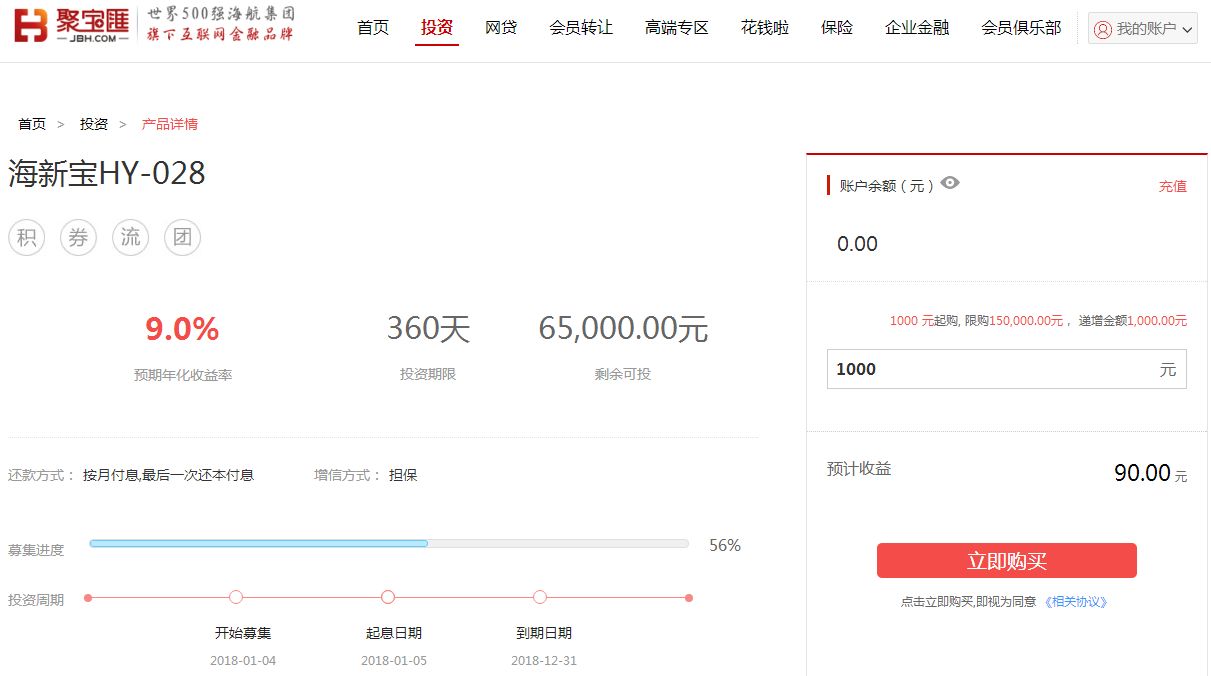Expand the 到期日期 marker on the timeline
Screen dimensions: 1211x676
point(540,597)
